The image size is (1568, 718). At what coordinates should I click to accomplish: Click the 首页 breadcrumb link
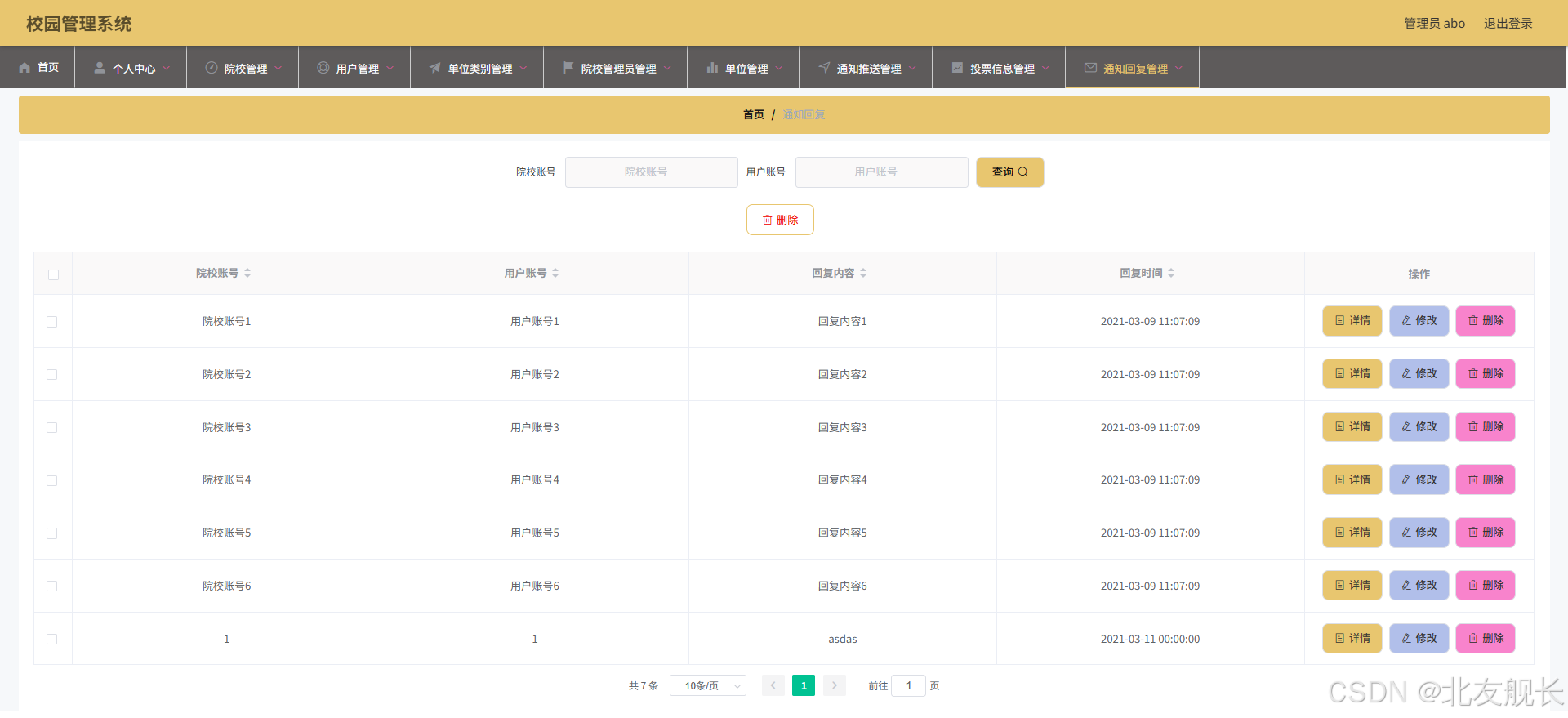pos(754,115)
